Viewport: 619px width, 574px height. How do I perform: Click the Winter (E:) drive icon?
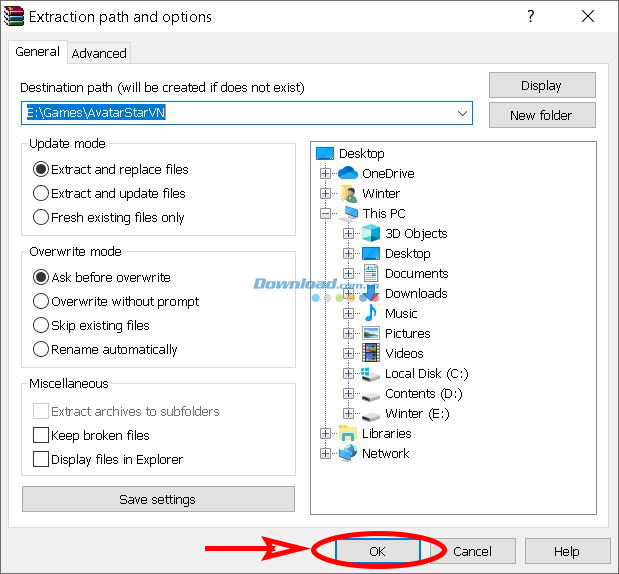(371, 415)
